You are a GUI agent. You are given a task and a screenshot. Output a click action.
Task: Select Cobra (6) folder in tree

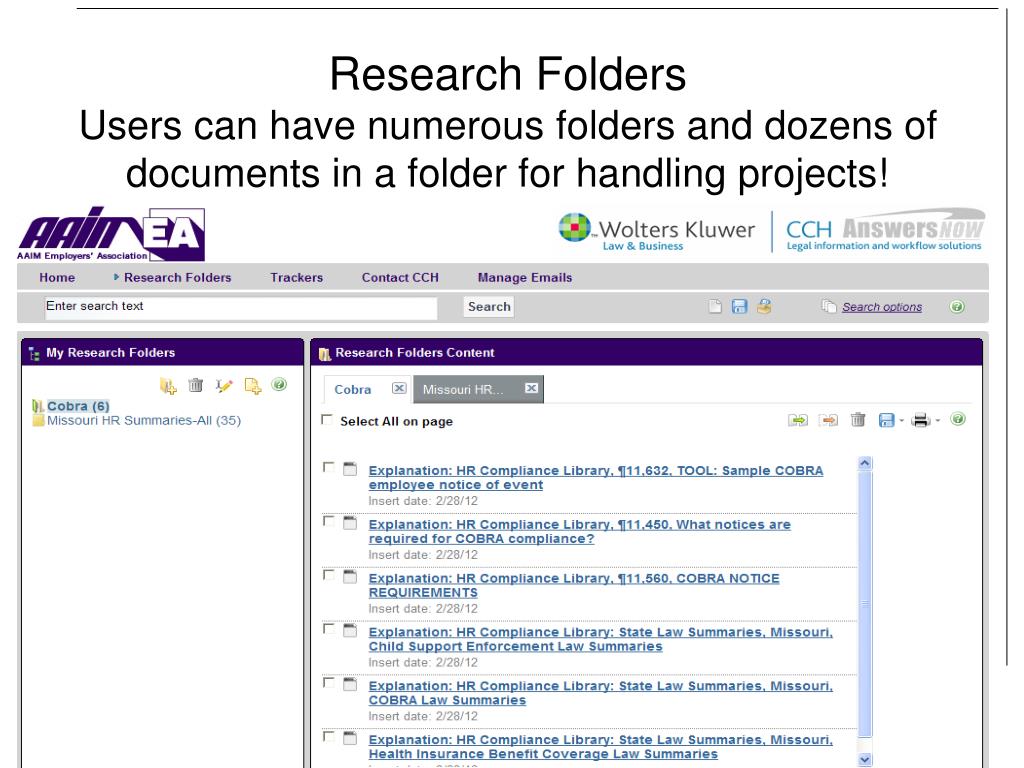78,406
